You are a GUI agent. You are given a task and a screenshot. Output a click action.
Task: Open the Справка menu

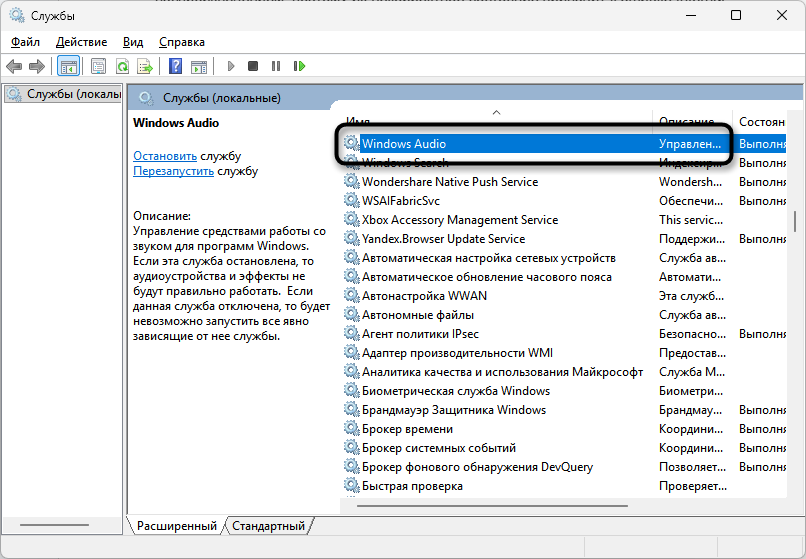tap(182, 42)
